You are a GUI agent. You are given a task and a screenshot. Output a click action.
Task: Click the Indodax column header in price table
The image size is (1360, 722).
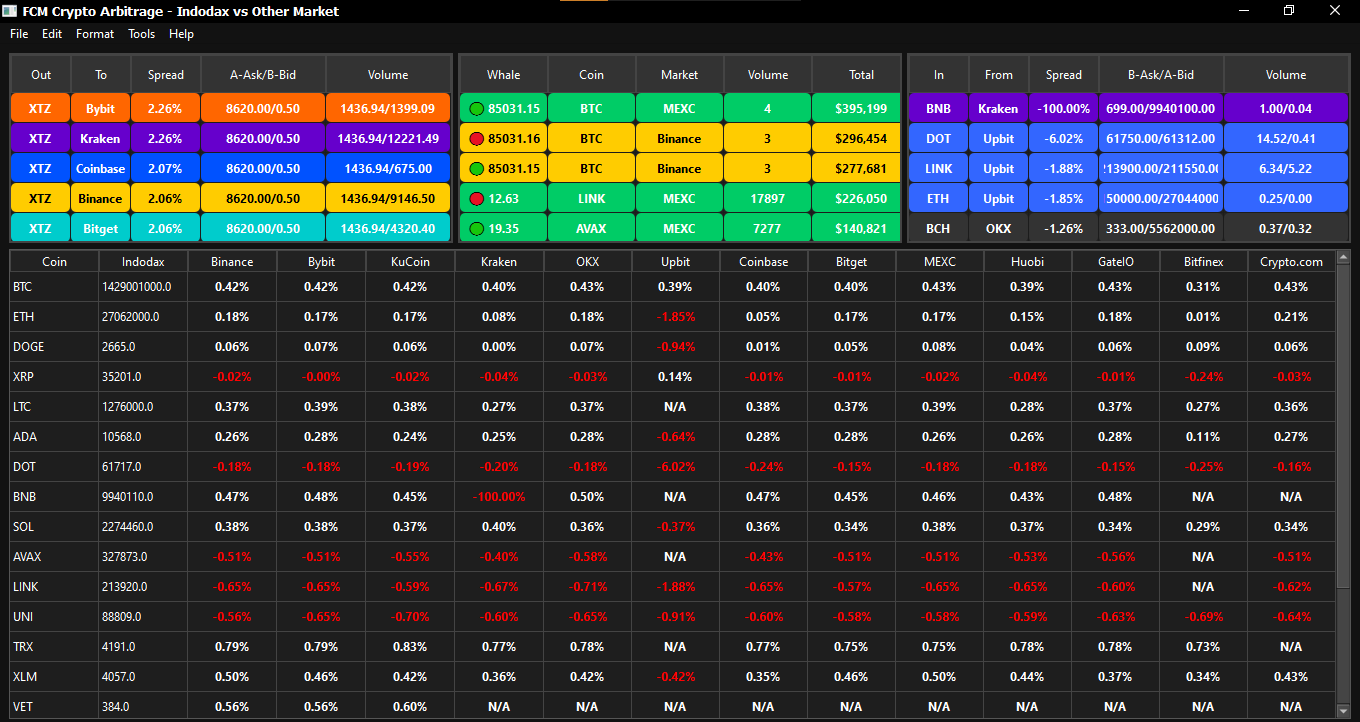[142, 262]
